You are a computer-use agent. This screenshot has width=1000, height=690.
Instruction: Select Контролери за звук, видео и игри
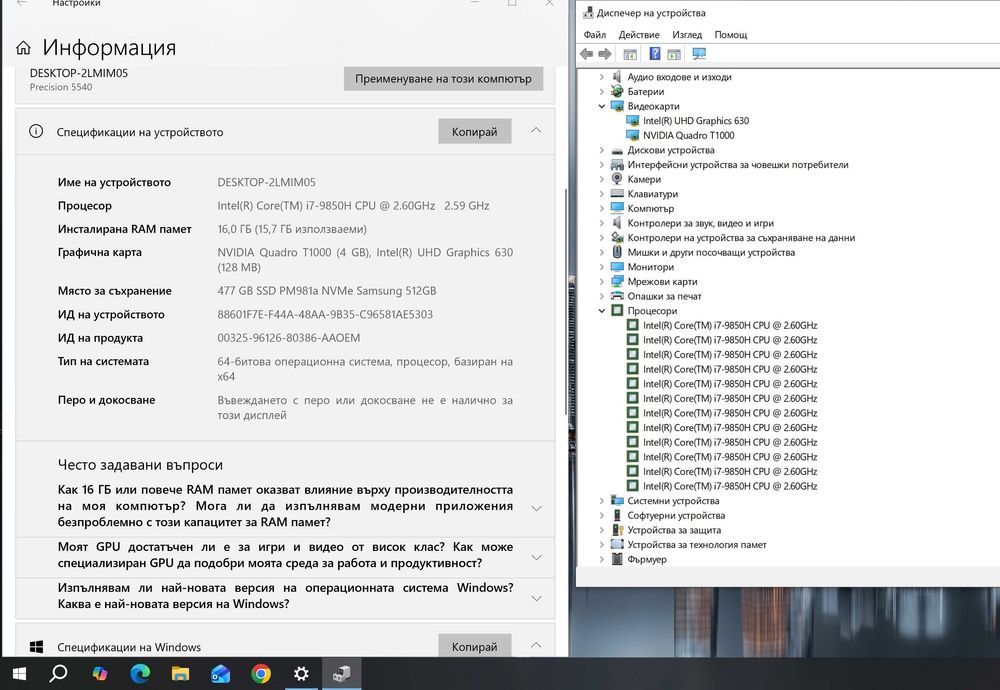click(x=700, y=223)
